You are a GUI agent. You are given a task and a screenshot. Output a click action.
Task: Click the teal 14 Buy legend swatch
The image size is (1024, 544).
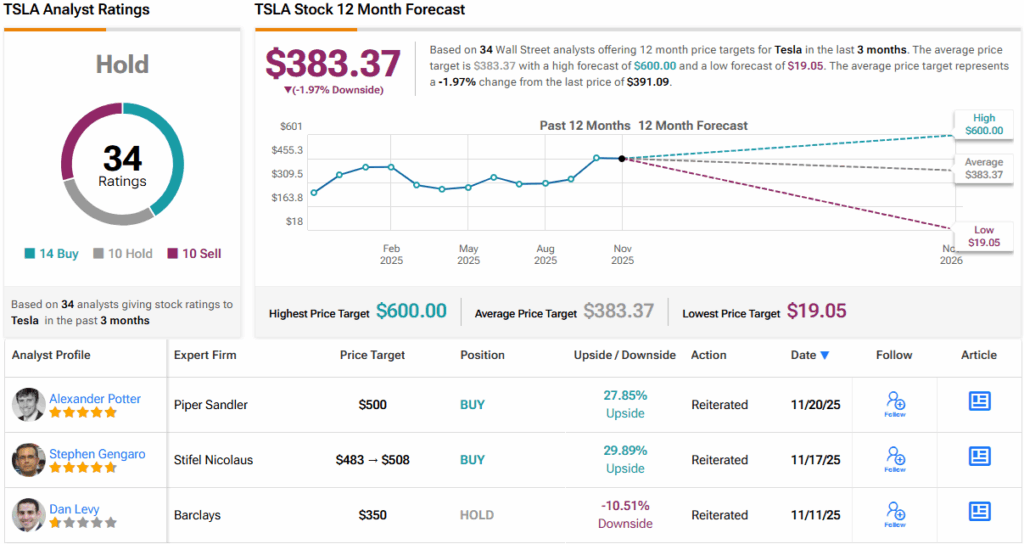(x=30, y=254)
